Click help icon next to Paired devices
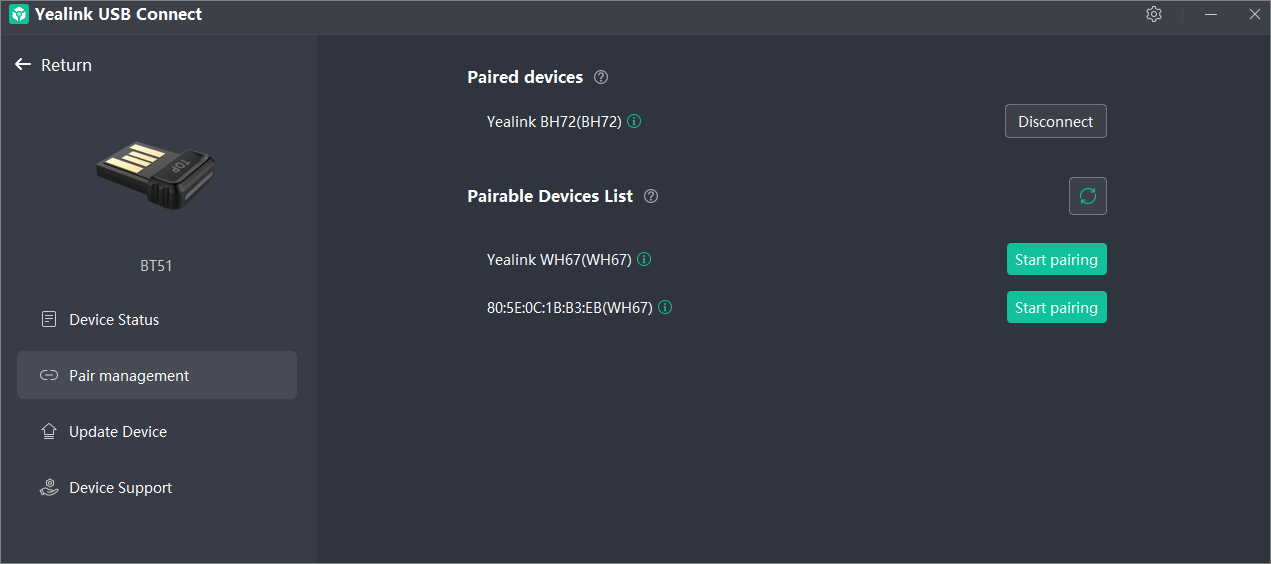Image resolution: width=1271 pixels, height=564 pixels. pos(601,77)
